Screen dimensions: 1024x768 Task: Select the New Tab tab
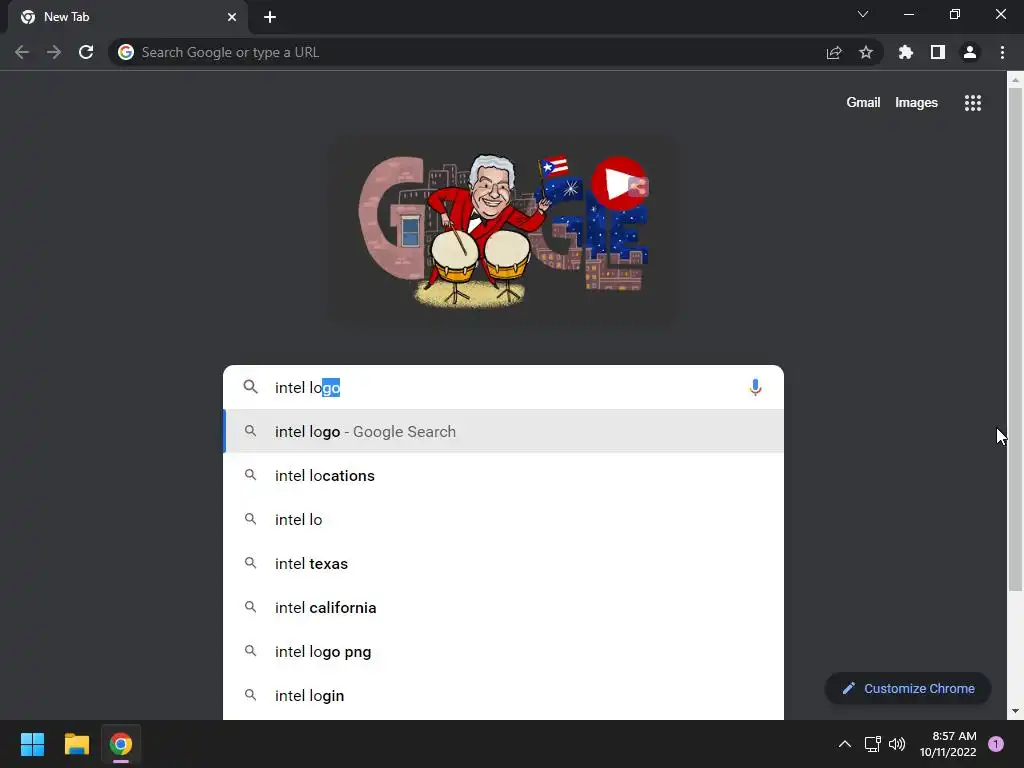tap(128, 17)
